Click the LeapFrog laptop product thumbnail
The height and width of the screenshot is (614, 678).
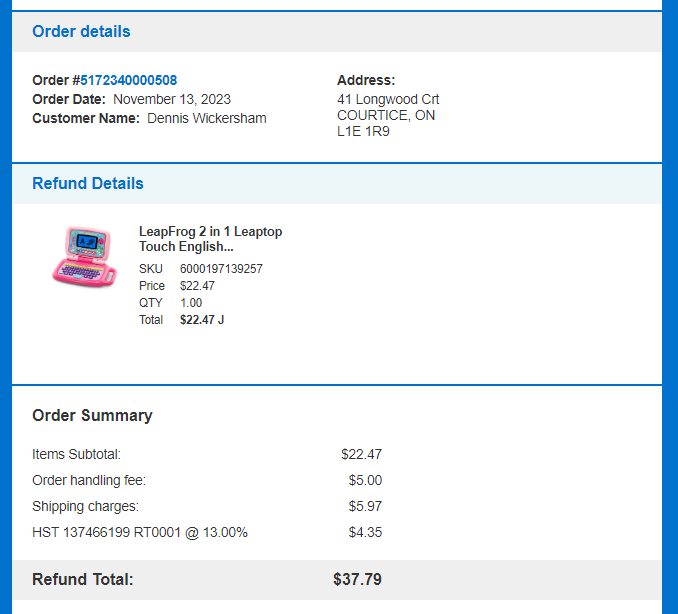click(84, 256)
